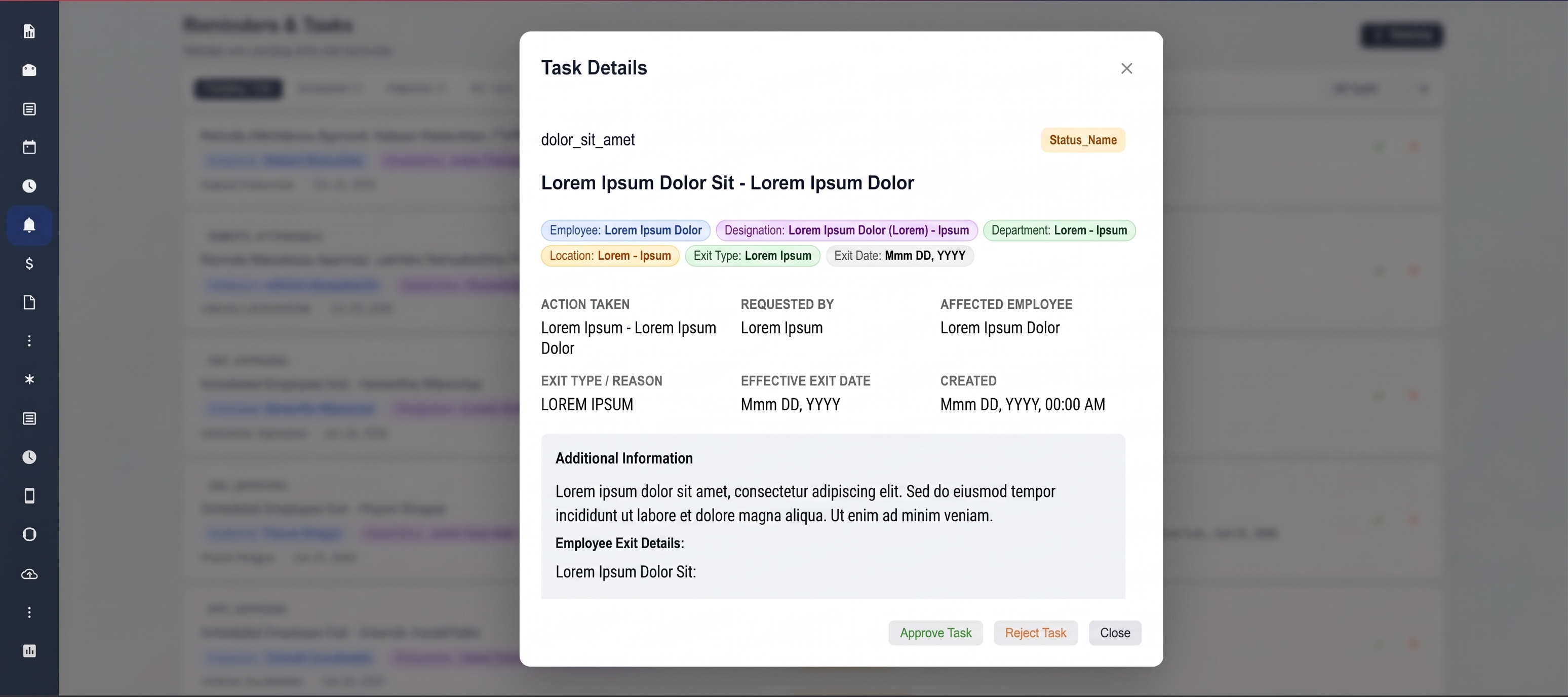1568x697 pixels.
Task: Open the dollar sign payroll icon
Action: point(29,263)
